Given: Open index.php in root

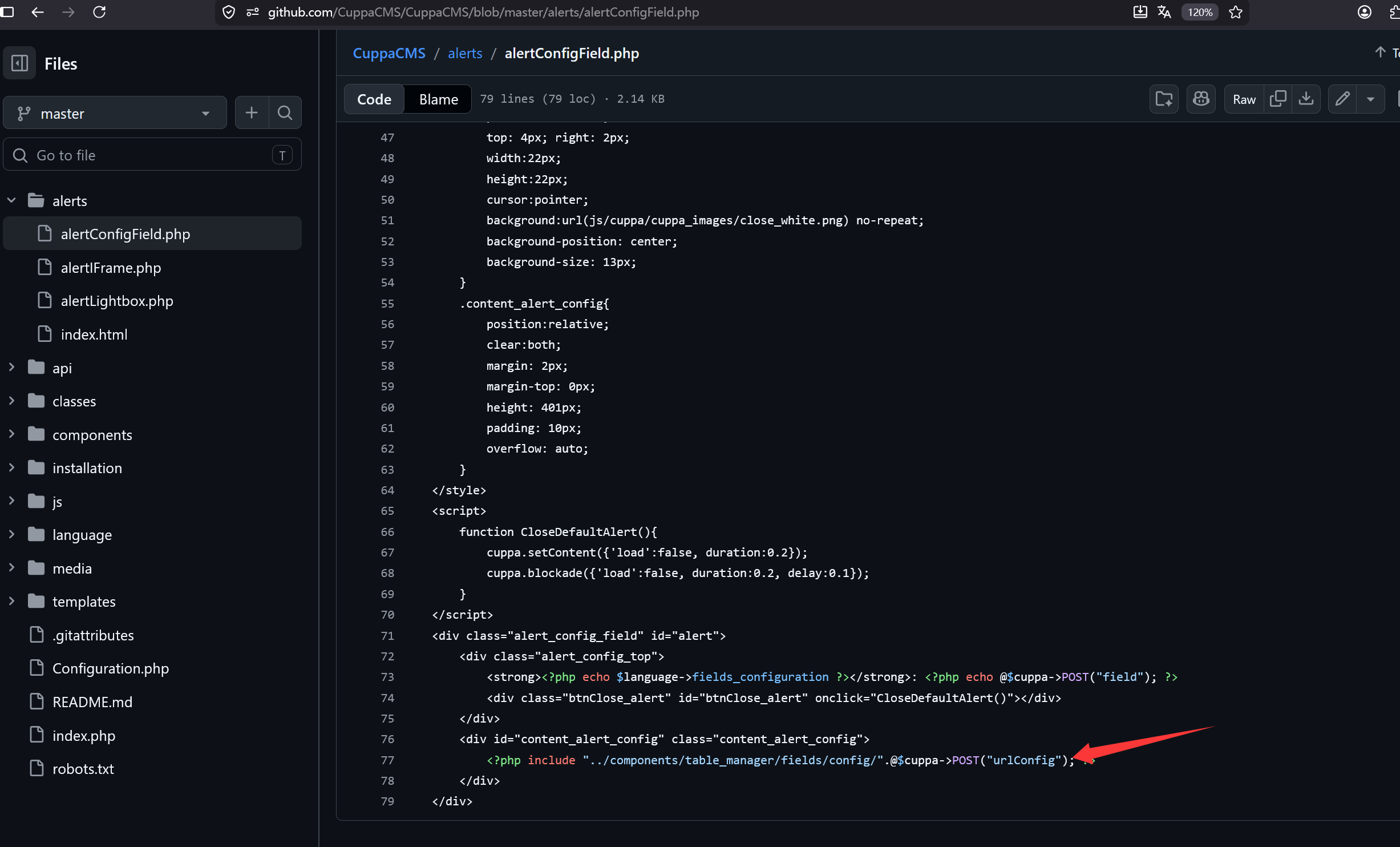Looking at the screenshot, I should [83, 735].
